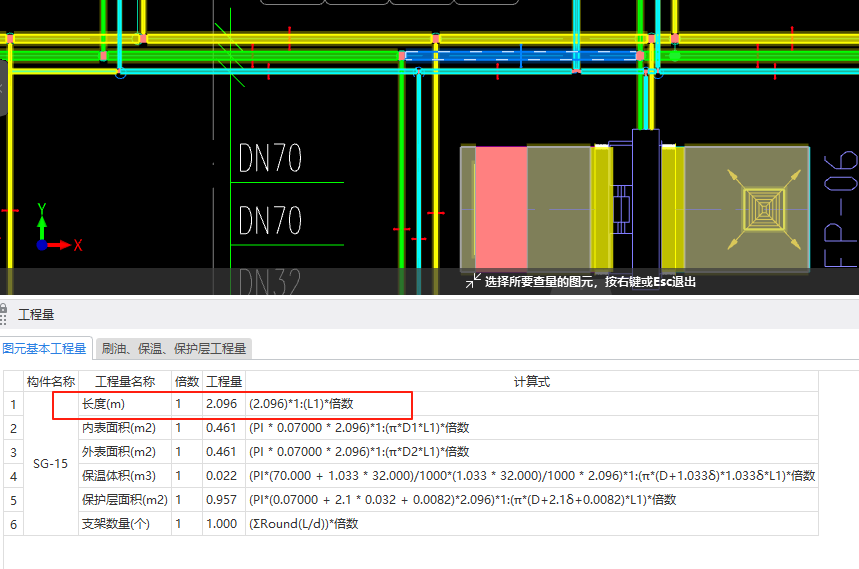Select the pink duct segment in drawing
Screen dimensions: 859x569
click(501, 208)
